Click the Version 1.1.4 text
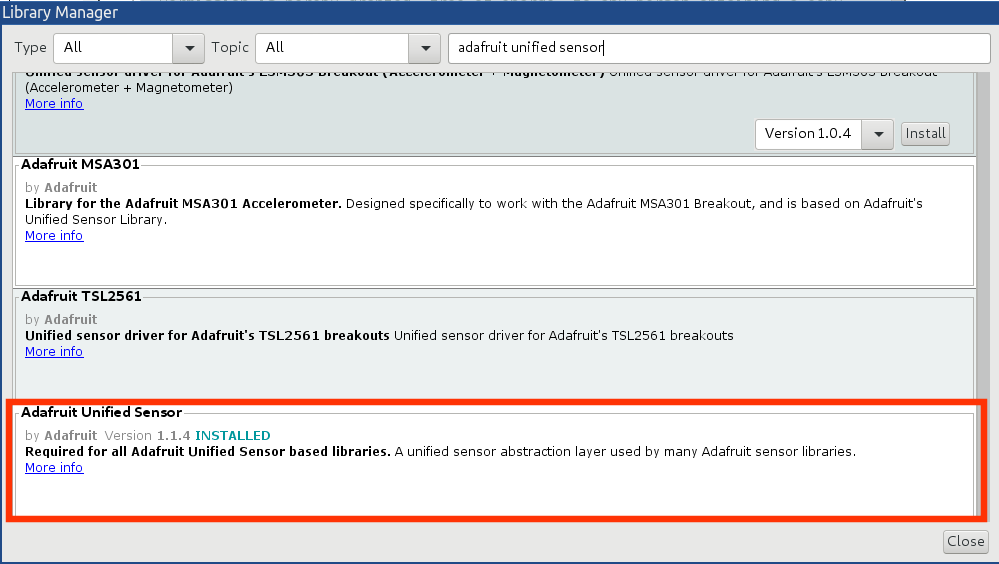Viewport: 999px width, 564px height. (x=147, y=436)
